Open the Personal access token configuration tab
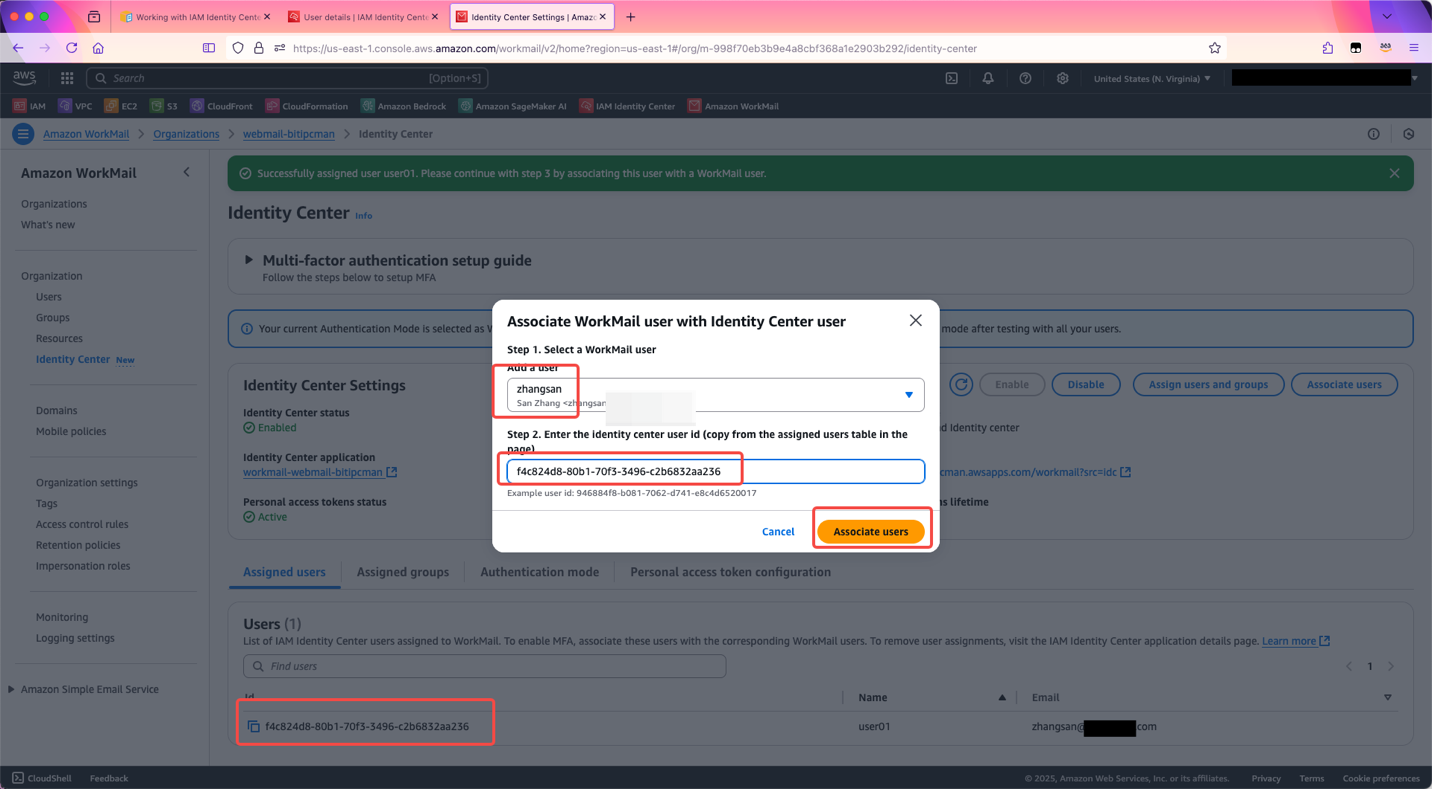The width and height of the screenshot is (1432, 789). click(x=730, y=572)
